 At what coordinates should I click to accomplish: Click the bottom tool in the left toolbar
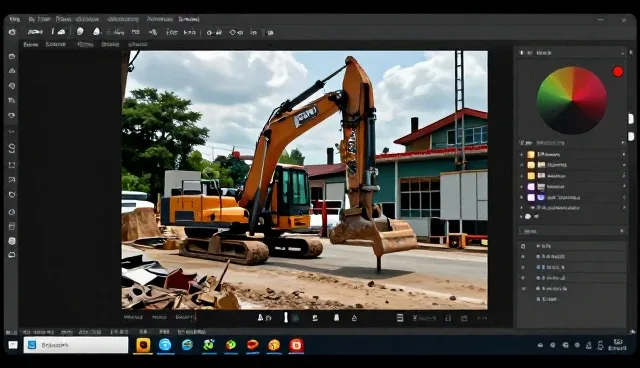(12, 255)
